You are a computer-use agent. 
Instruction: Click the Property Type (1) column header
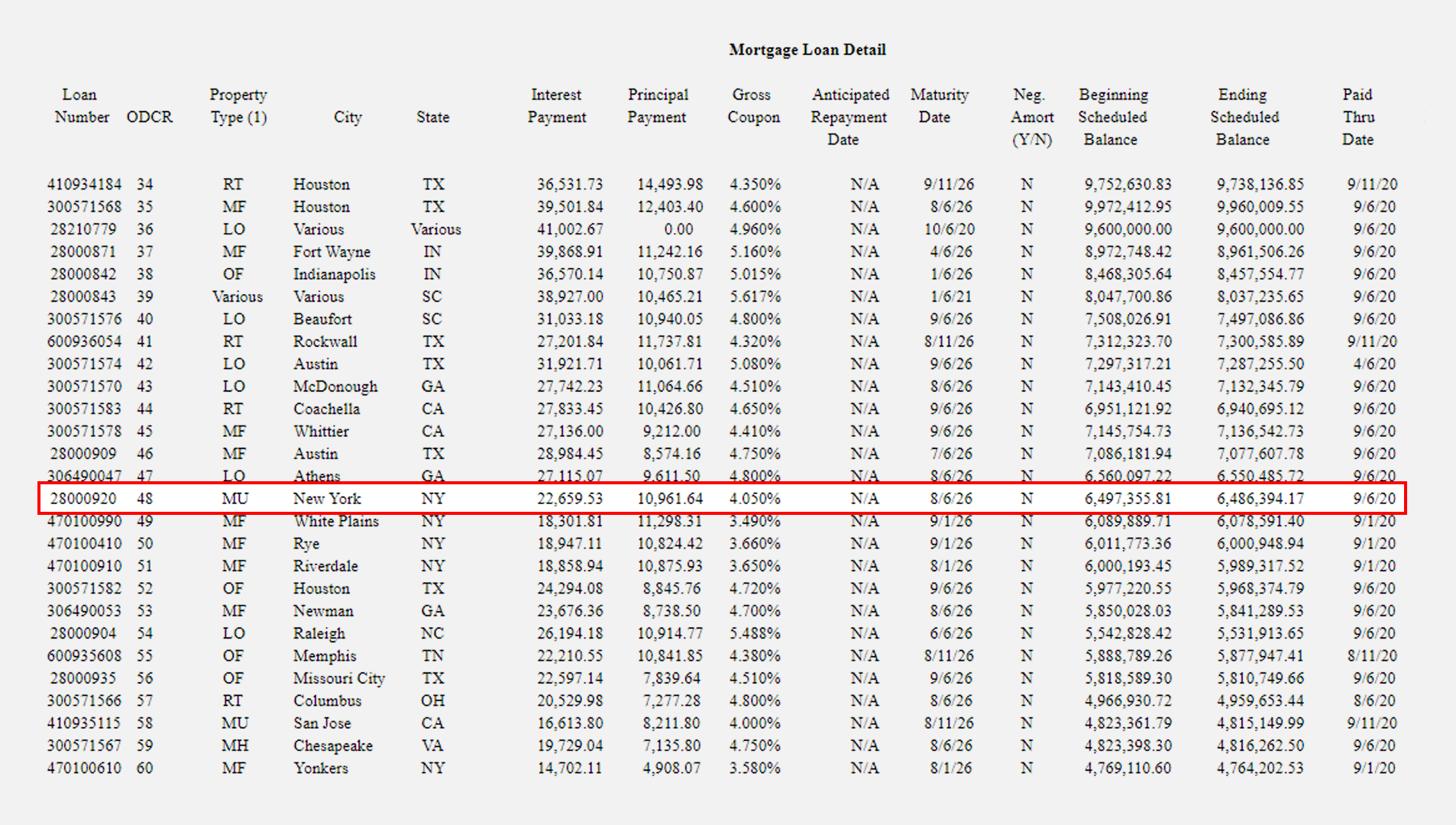238,106
